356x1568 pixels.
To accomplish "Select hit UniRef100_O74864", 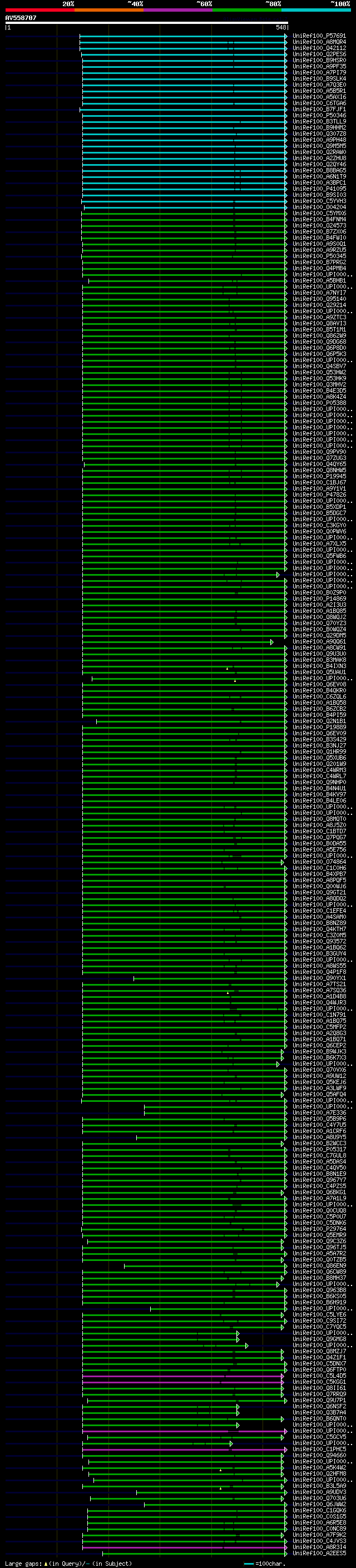I will [x=319, y=862].
